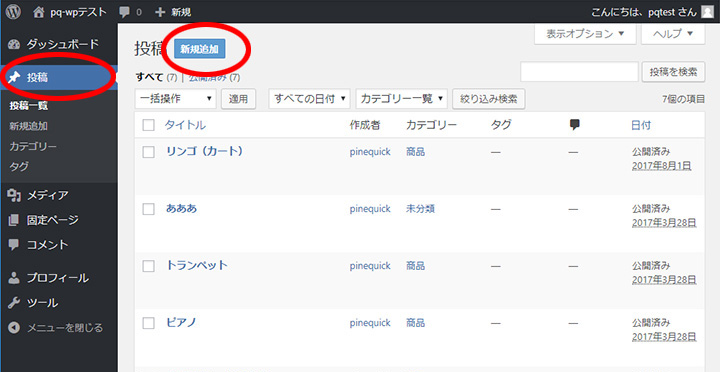Click 未分類 category in あああ row
This screenshot has width=720, height=372.
tap(420, 209)
